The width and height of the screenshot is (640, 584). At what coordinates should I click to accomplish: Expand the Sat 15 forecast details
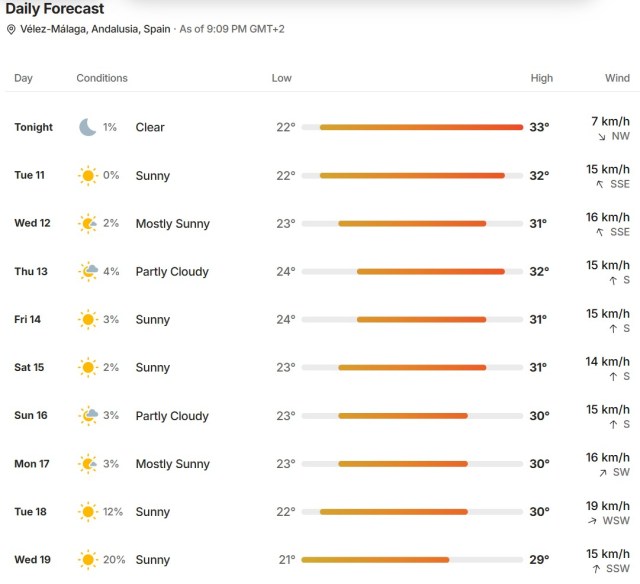point(322,368)
